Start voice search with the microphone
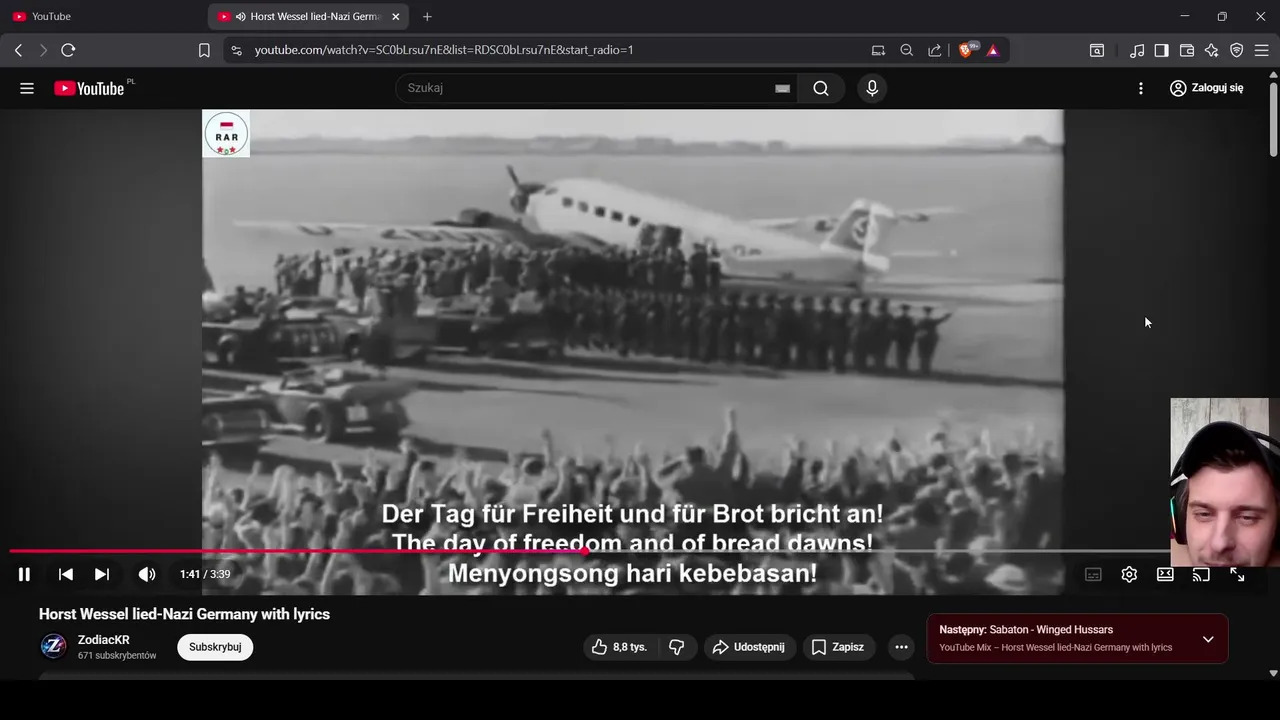The height and width of the screenshot is (720, 1280). pyautogui.click(x=872, y=88)
